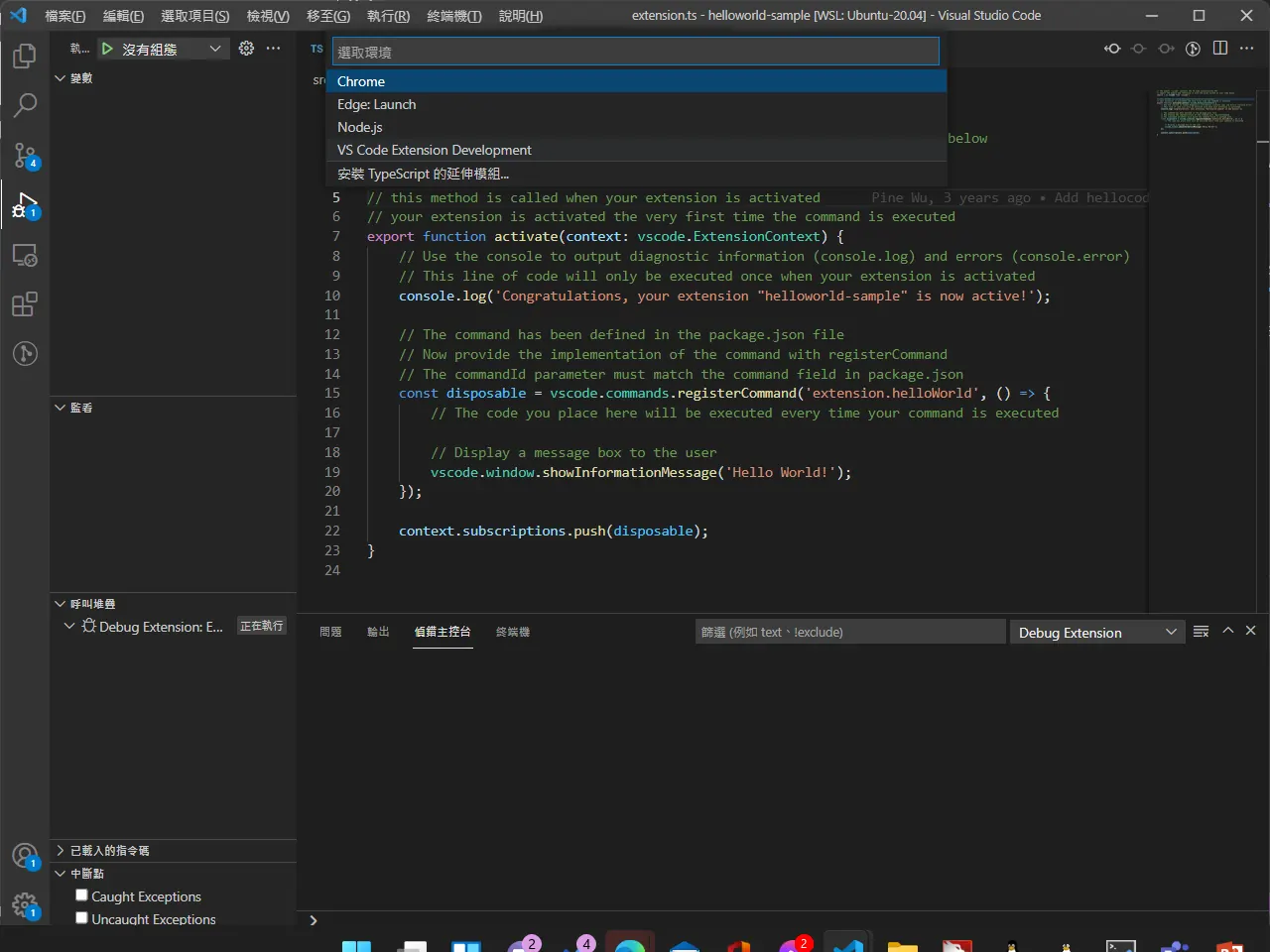Viewport: 1270px width, 952px height.
Task: Open Source Control view icon
Action: pos(25,155)
